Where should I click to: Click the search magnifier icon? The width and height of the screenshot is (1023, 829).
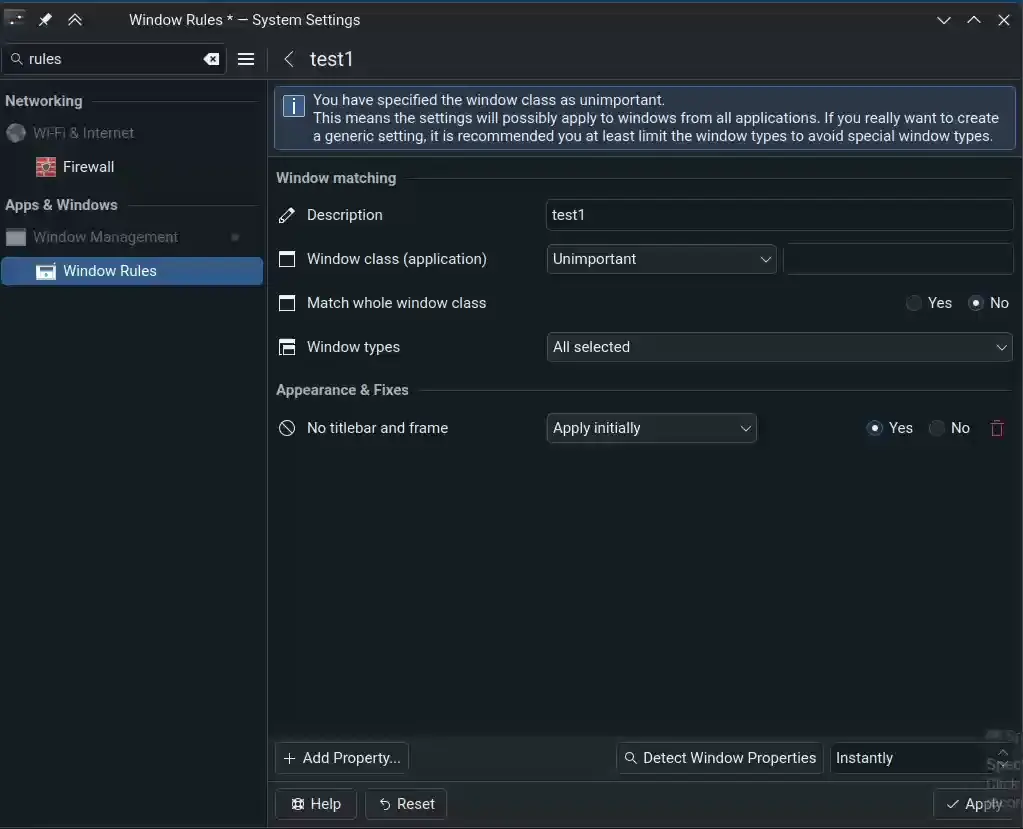tap(17, 59)
